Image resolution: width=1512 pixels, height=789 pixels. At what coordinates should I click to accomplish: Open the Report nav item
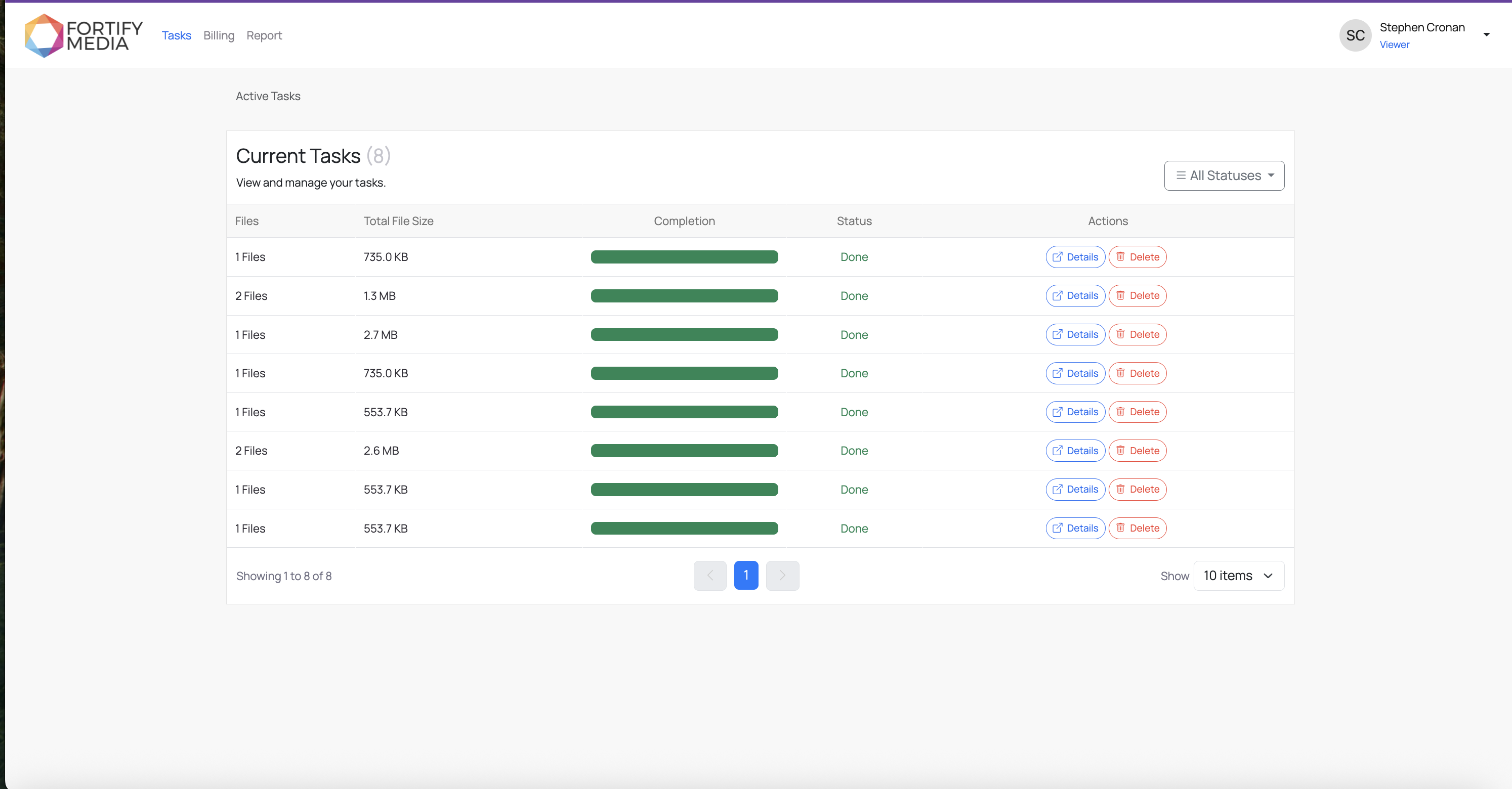coord(264,36)
